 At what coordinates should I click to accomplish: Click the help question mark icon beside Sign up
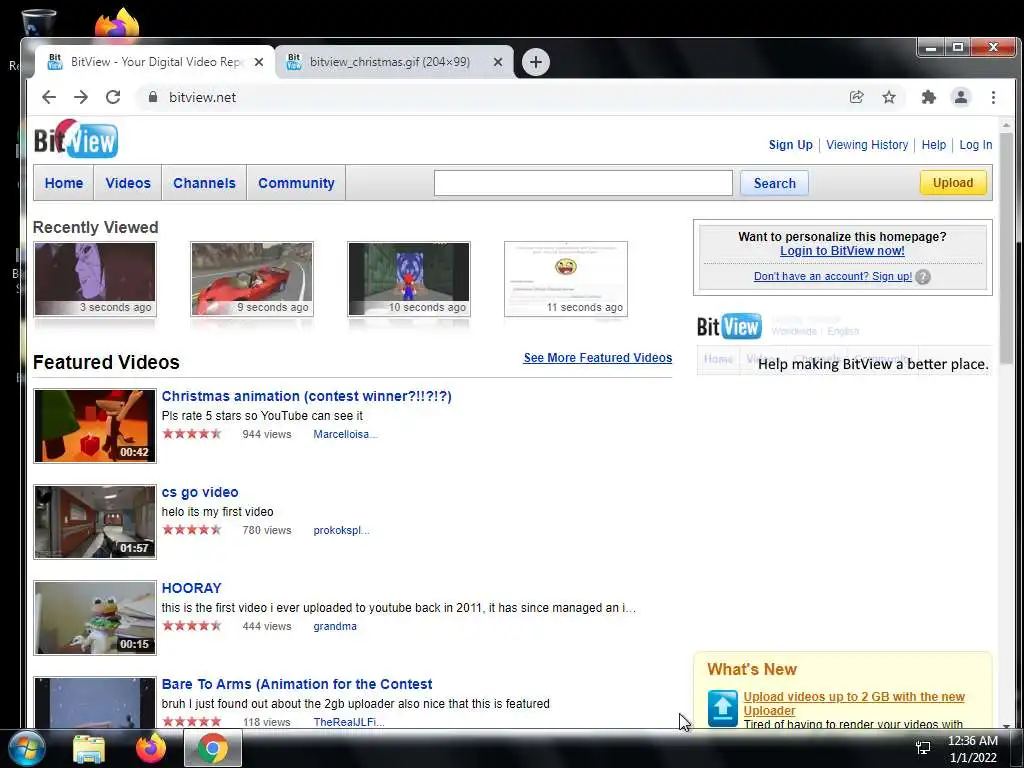922,277
